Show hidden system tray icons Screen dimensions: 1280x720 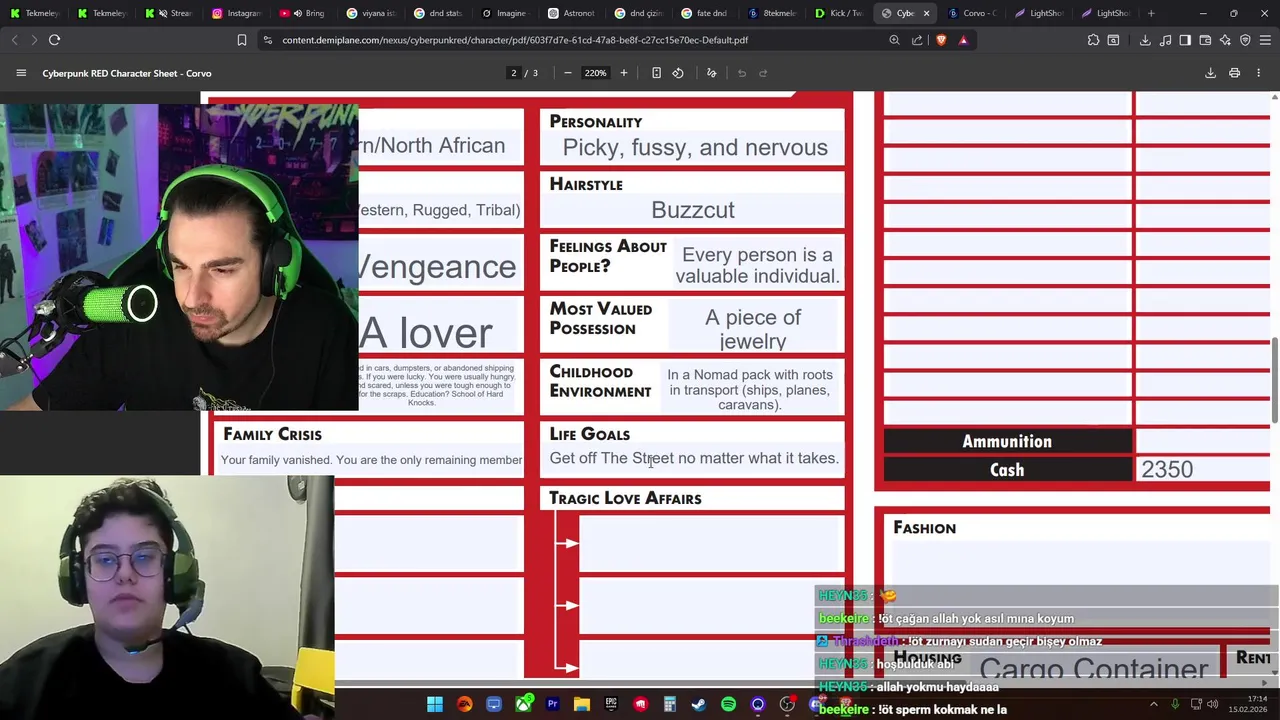point(1153,704)
